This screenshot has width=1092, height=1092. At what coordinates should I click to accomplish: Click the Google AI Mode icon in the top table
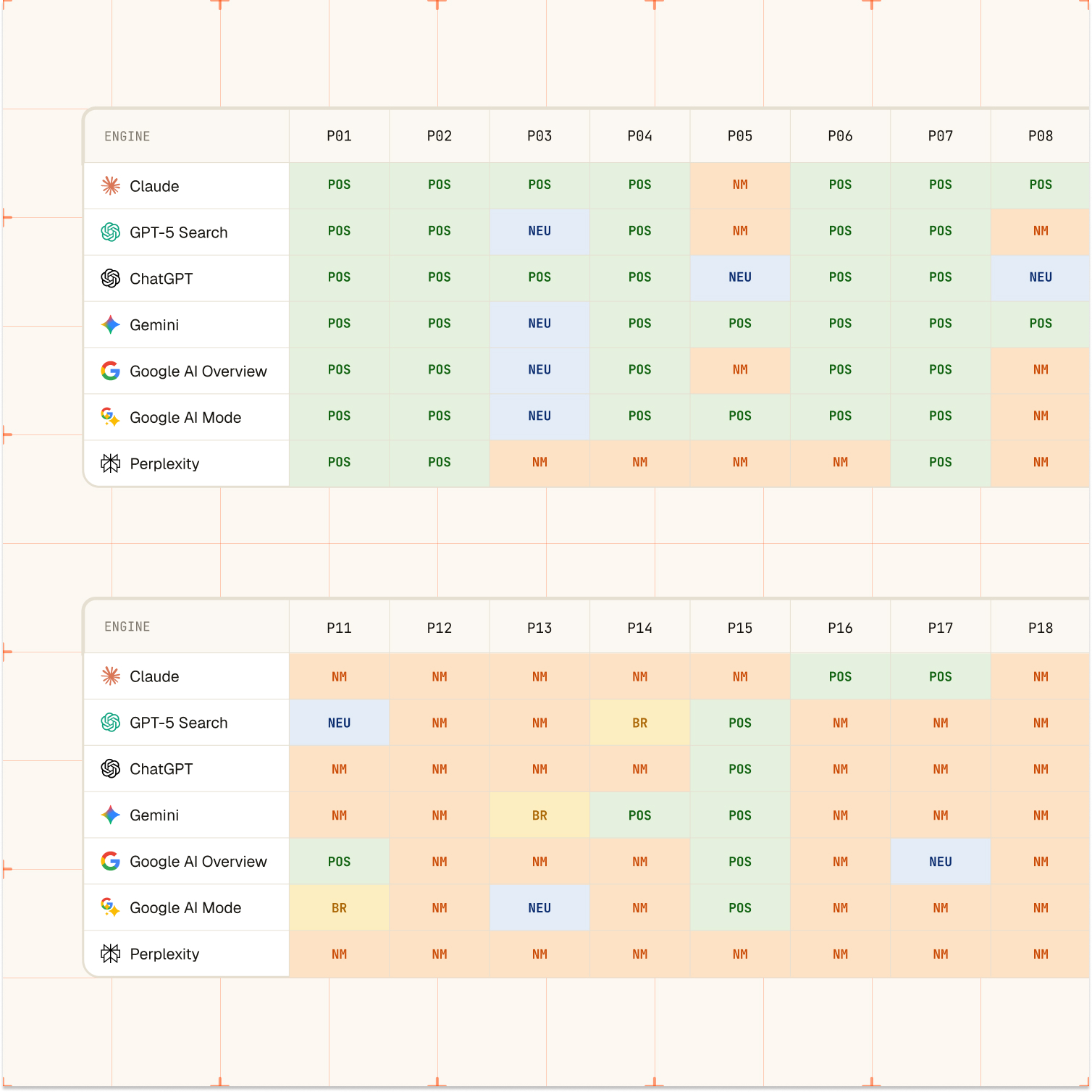(x=111, y=418)
